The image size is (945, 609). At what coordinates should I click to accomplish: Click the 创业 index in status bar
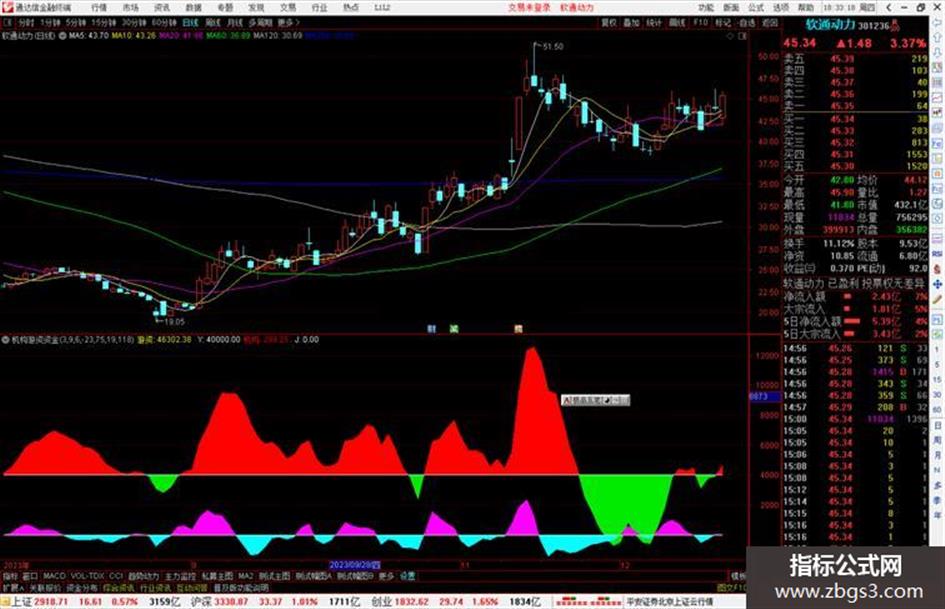[381, 602]
